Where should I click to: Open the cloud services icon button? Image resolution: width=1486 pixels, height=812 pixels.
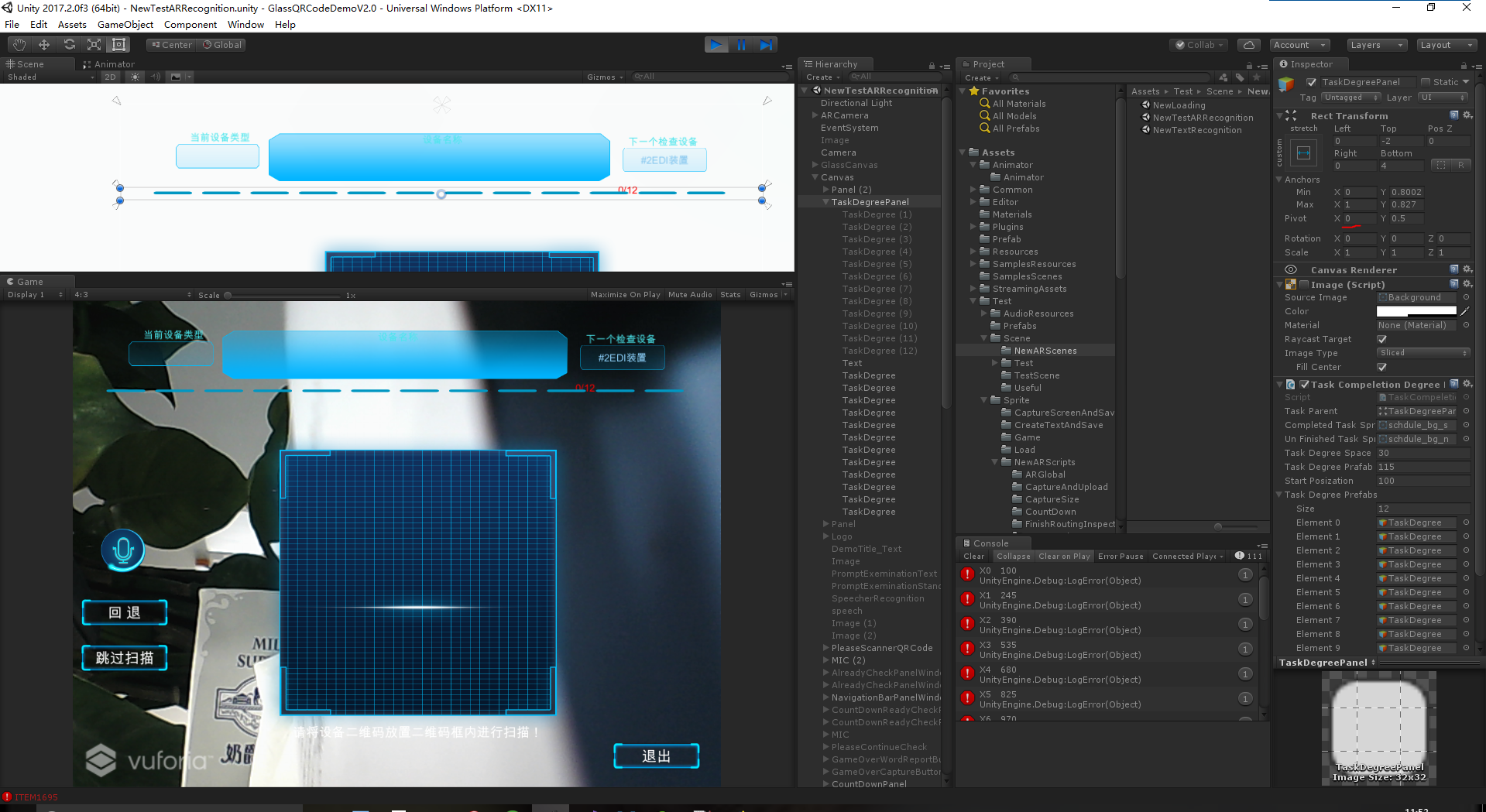pos(1247,45)
